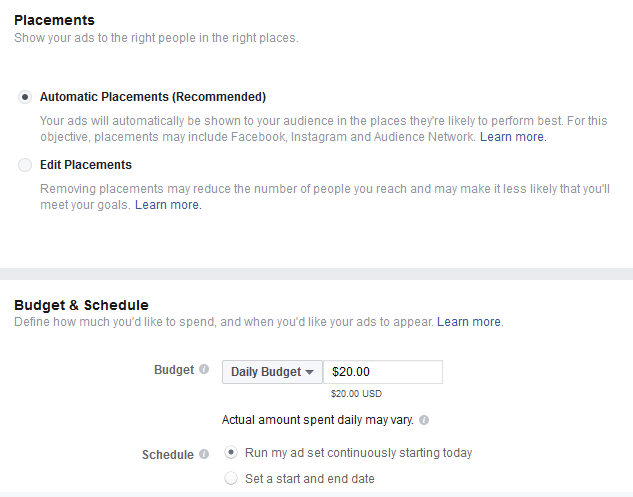This screenshot has width=633, height=497.
Task: Click the Placements section heading
Action: 54,20
